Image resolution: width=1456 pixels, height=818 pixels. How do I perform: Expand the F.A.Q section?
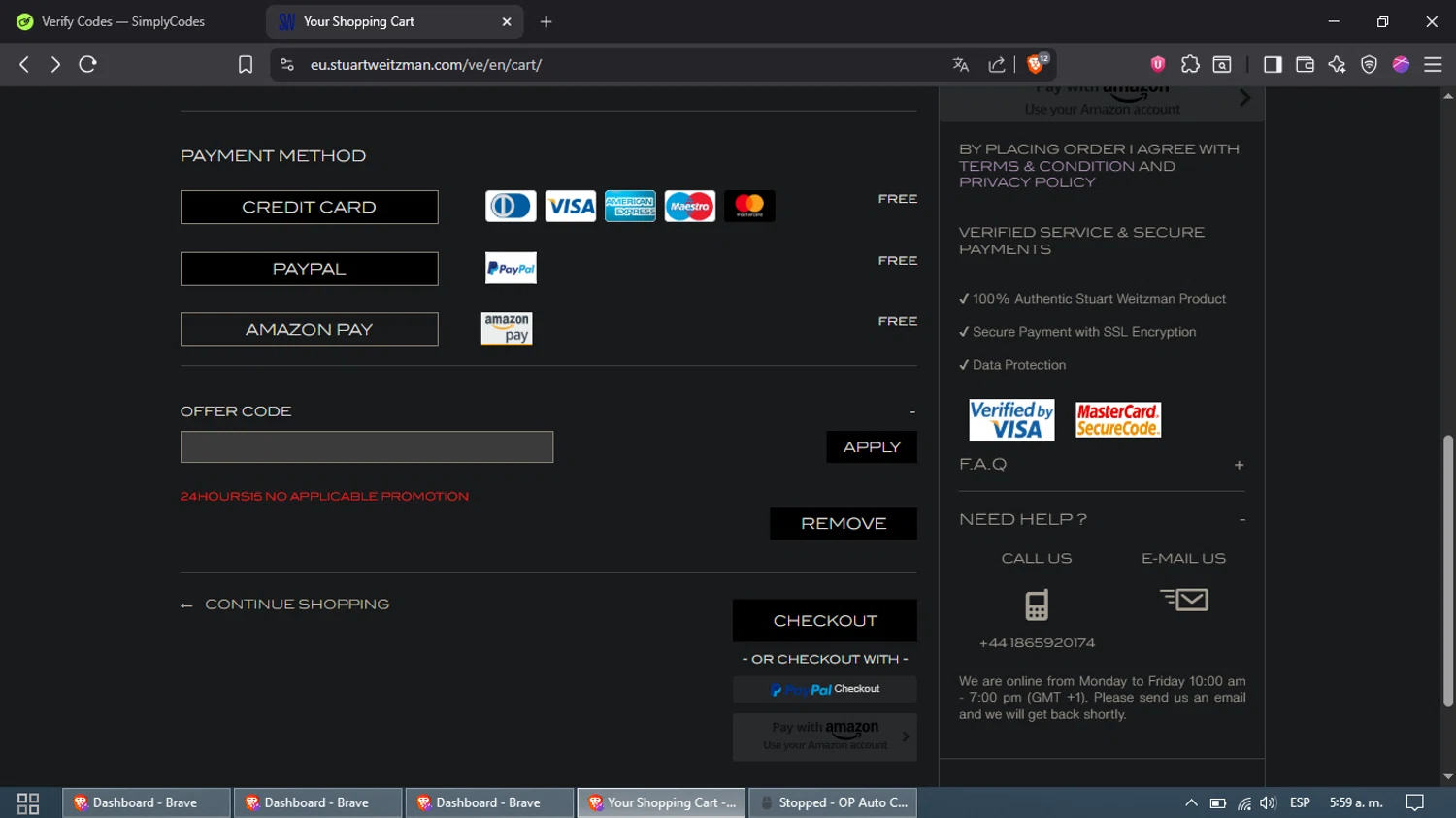pos(1239,465)
